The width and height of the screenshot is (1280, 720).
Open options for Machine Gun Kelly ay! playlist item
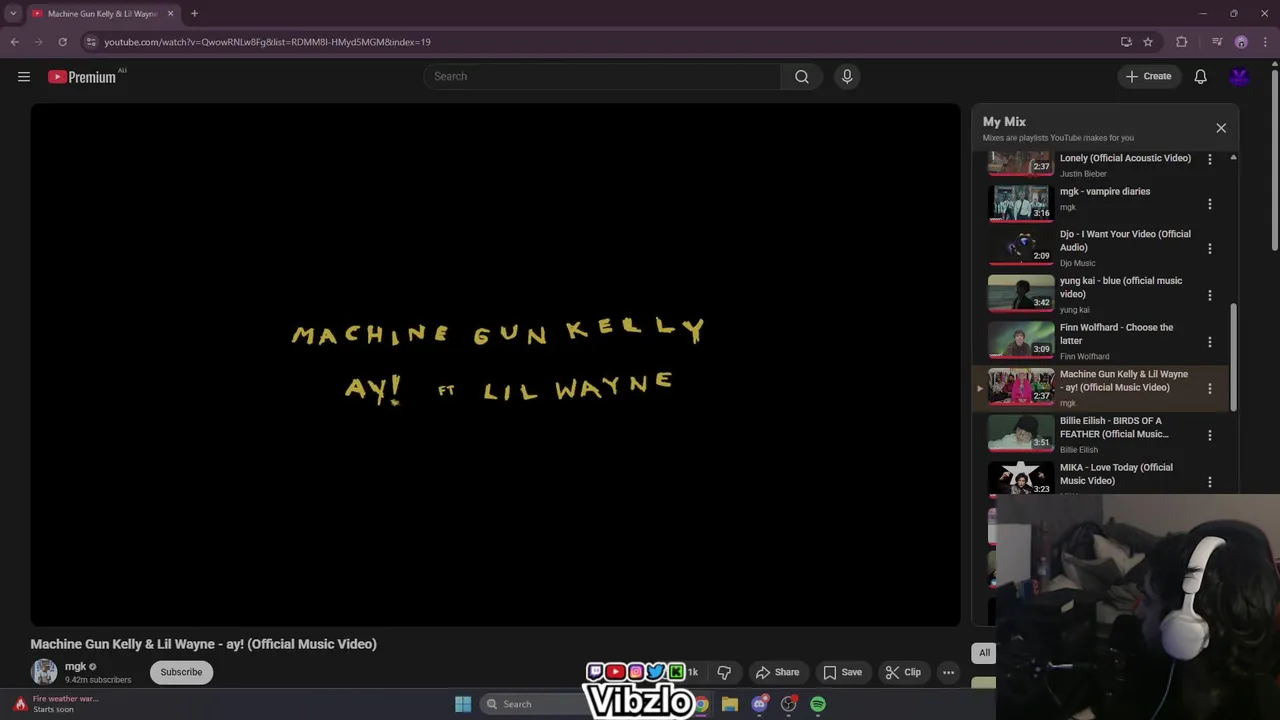click(x=1210, y=389)
